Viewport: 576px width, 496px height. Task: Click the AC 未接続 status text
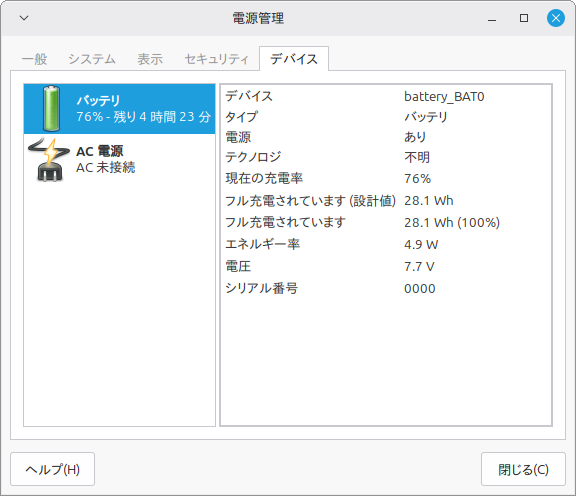point(105,168)
